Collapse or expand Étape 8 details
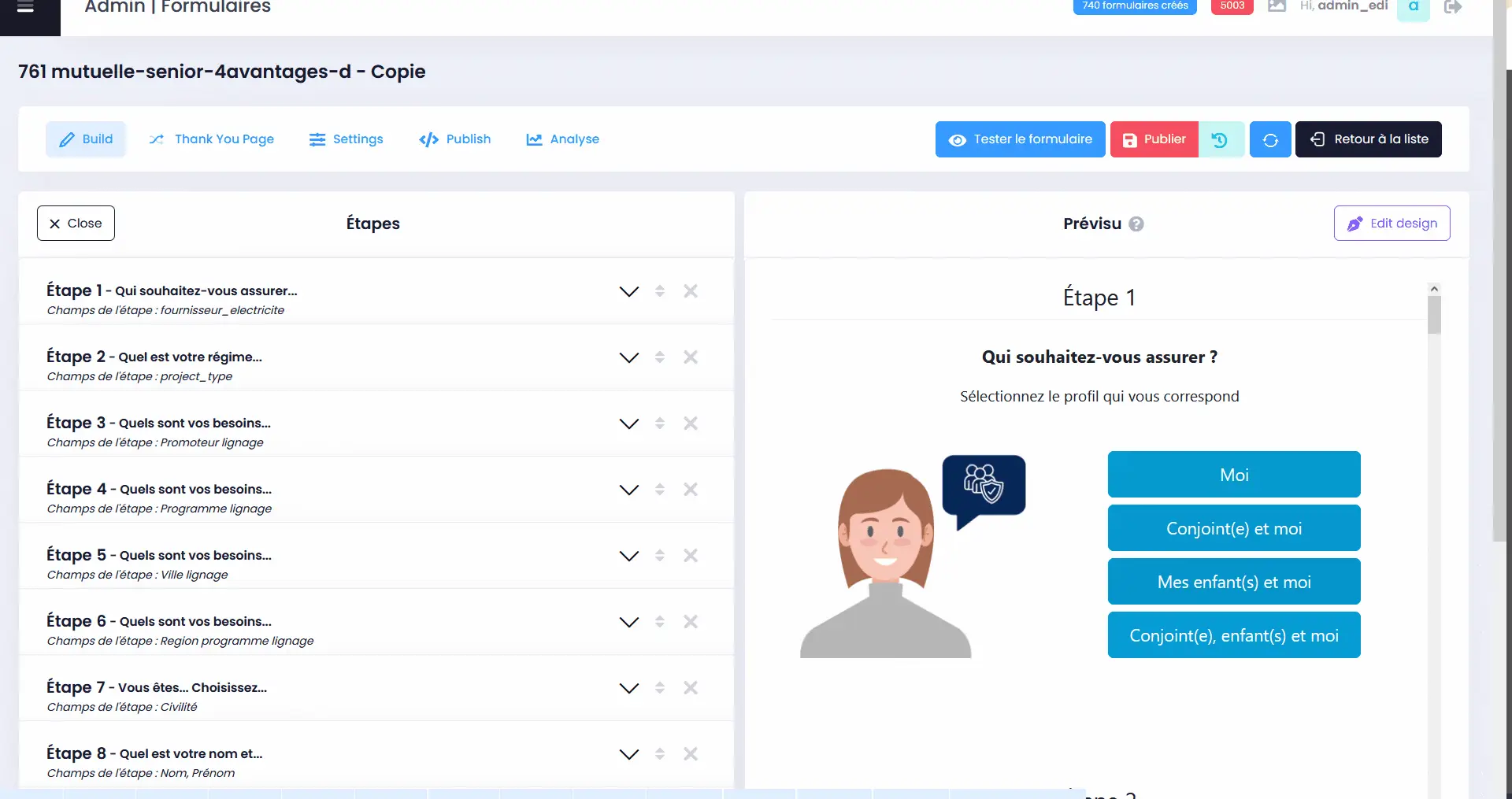Image resolution: width=1512 pixels, height=799 pixels. pyautogui.click(x=628, y=753)
